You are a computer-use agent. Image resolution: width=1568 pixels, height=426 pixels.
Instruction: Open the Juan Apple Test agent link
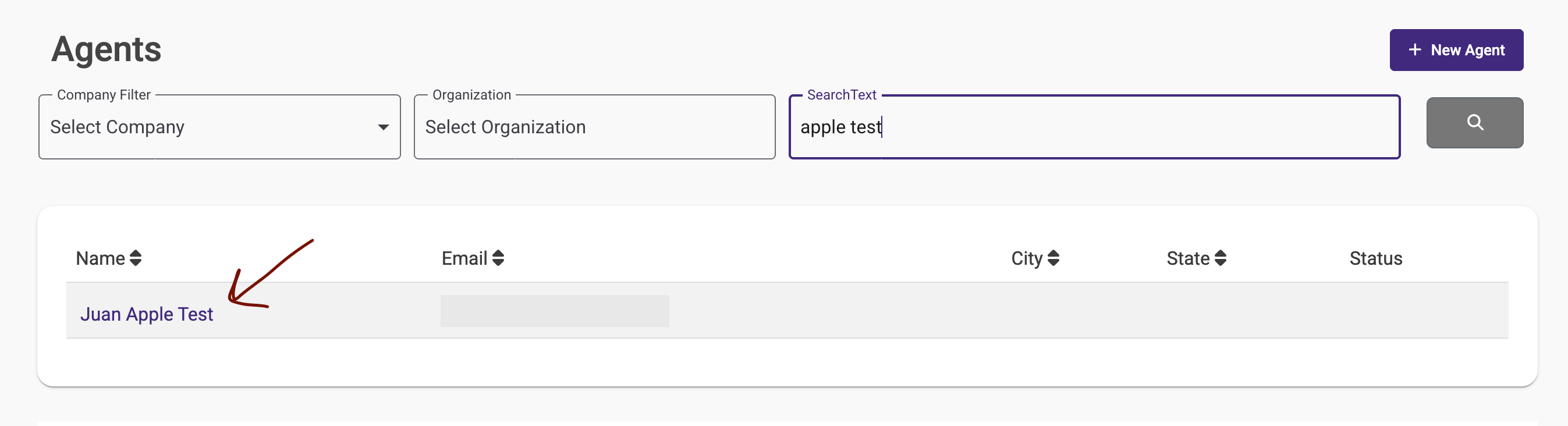click(147, 314)
